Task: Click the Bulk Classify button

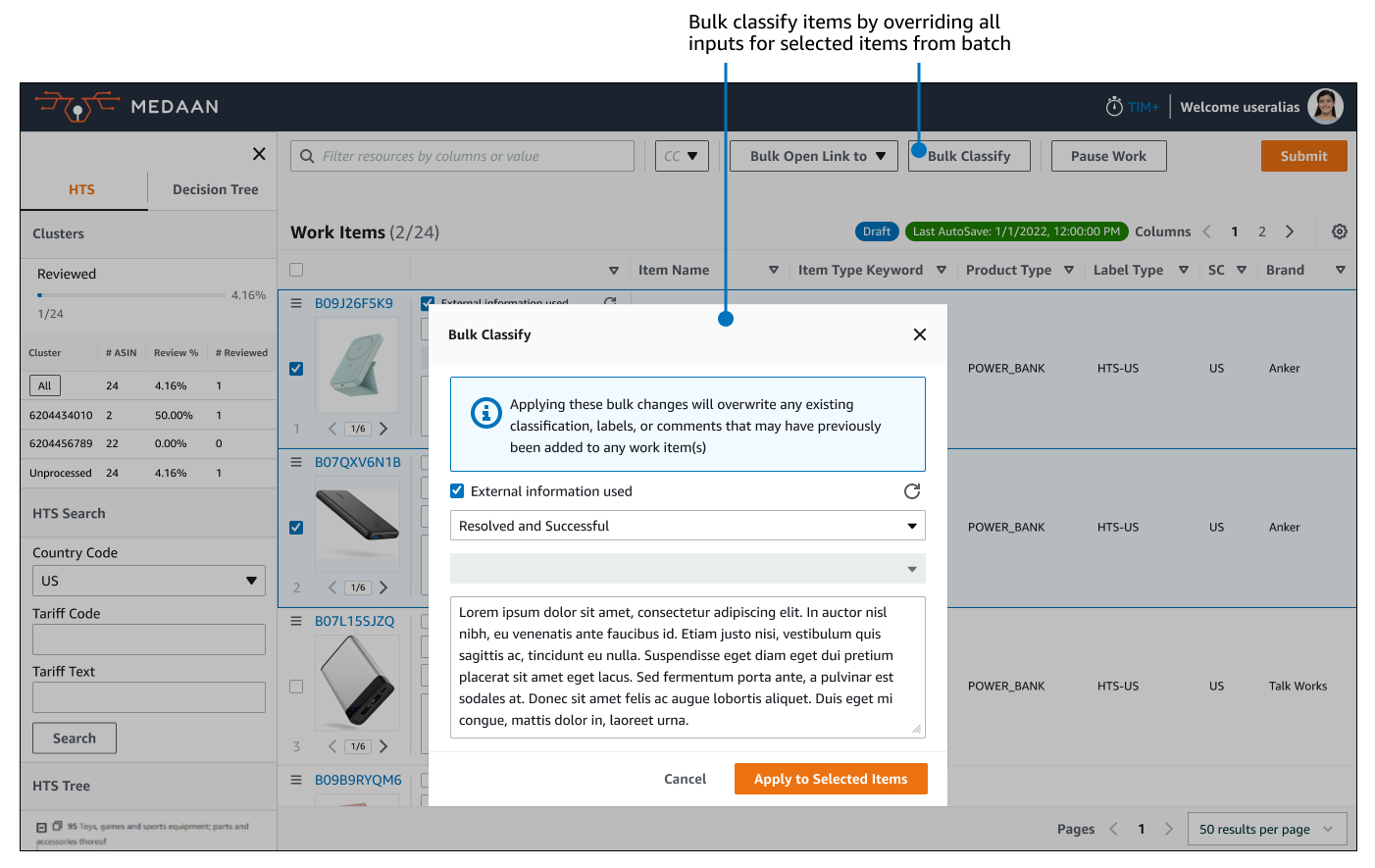Action: [969, 156]
